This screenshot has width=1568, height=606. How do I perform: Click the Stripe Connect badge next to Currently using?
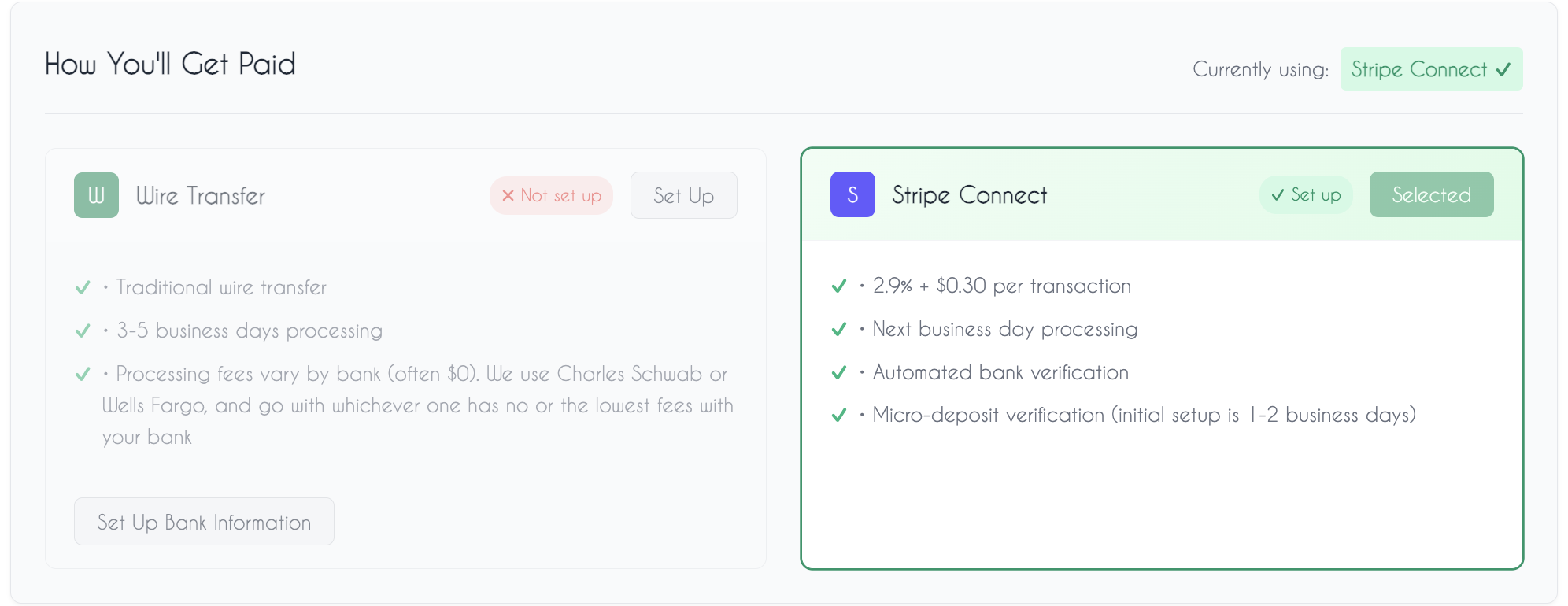click(1431, 69)
